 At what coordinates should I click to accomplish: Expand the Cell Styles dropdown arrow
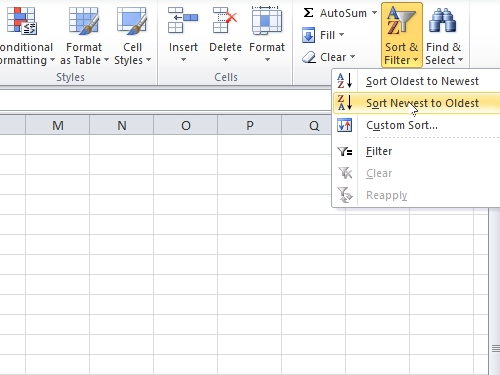point(148,60)
